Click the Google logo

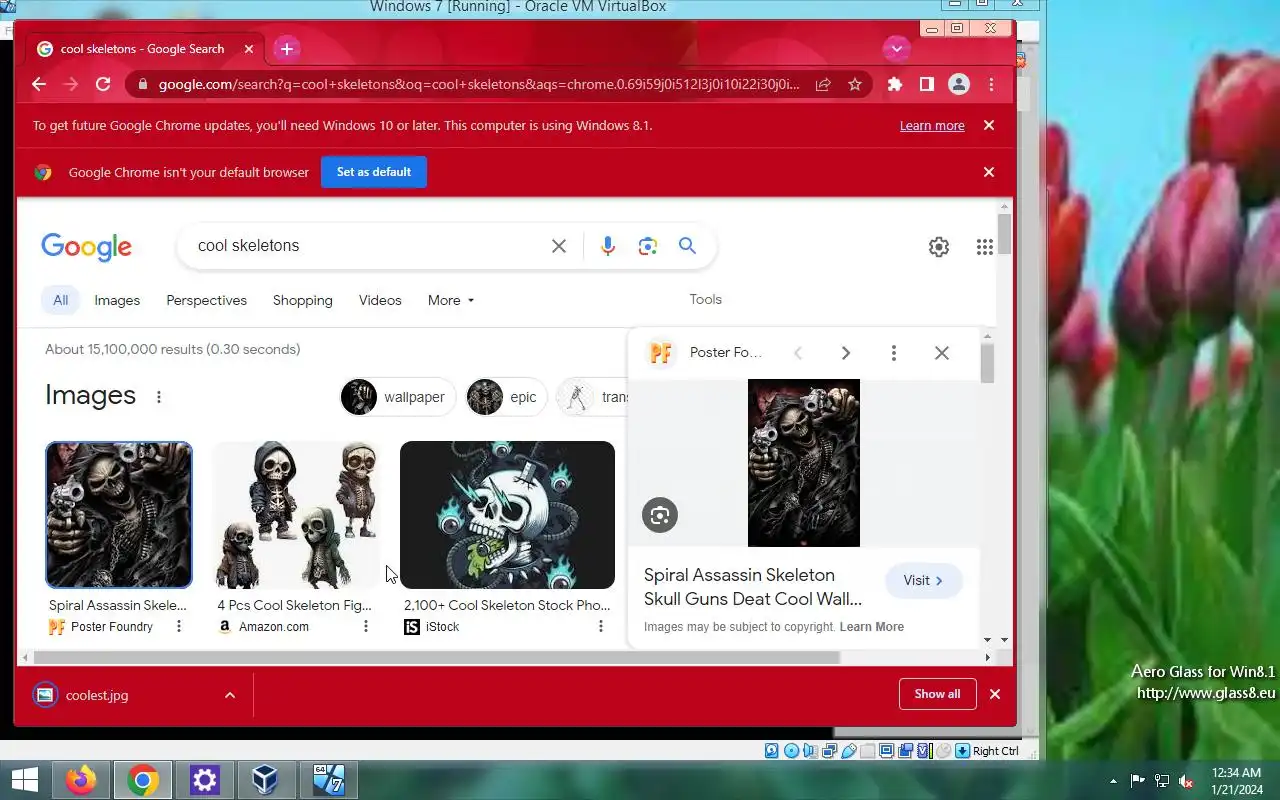coord(86,246)
